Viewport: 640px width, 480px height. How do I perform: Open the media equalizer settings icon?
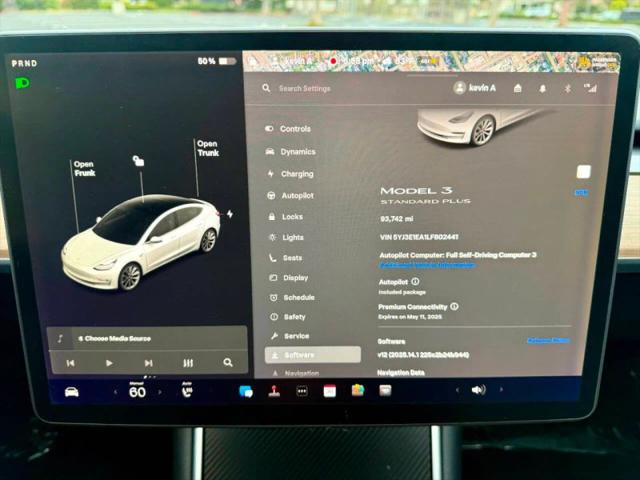pyautogui.click(x=188, y=363)
